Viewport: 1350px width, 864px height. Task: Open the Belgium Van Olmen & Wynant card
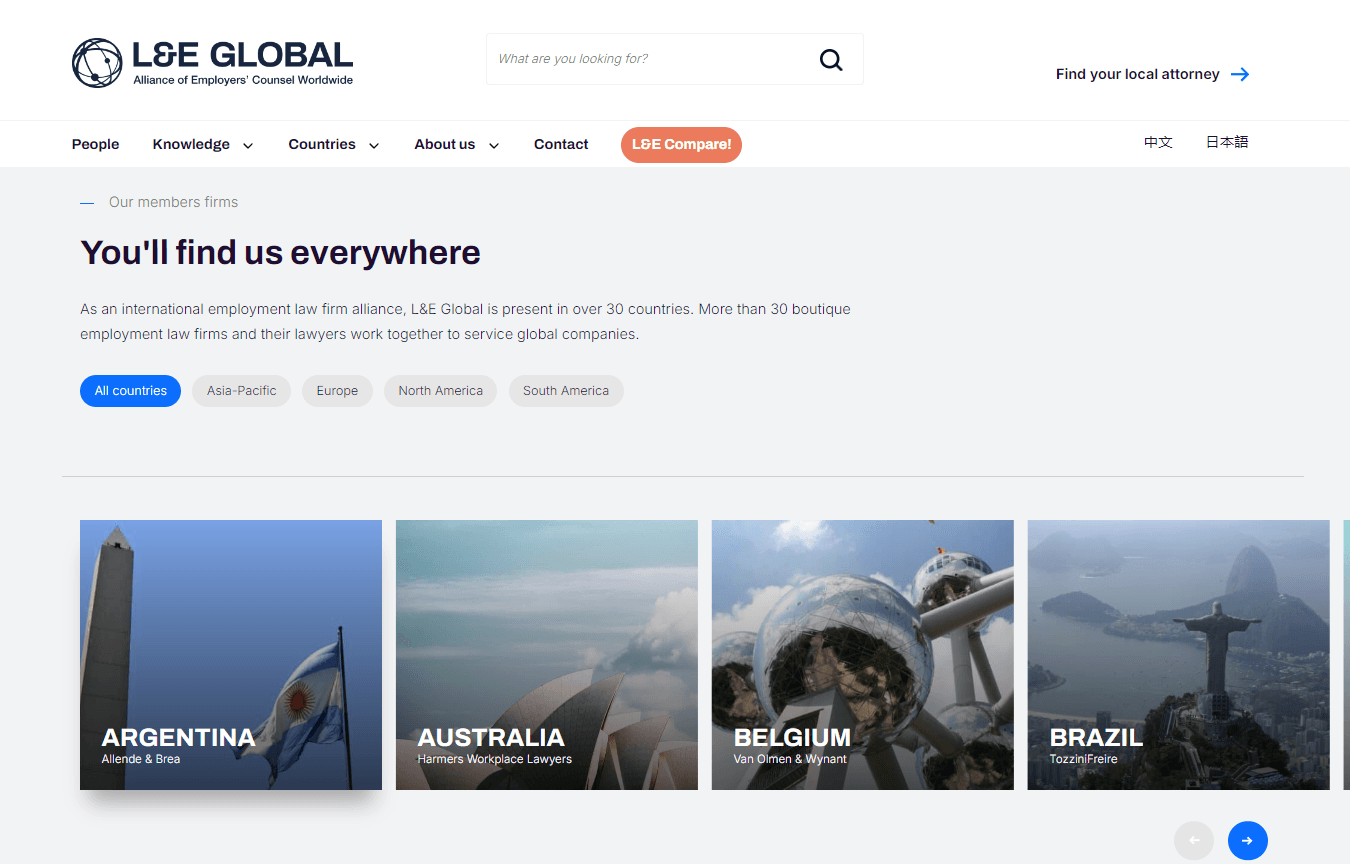[x=863, y=655]
